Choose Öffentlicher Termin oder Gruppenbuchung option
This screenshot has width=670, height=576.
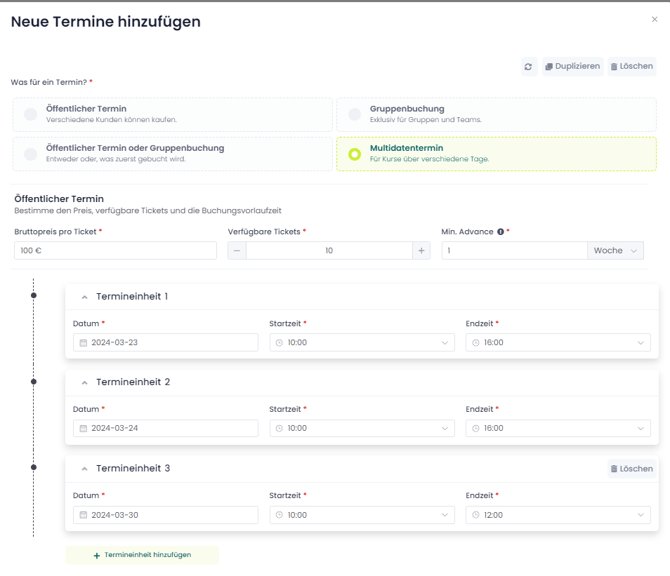31,154
